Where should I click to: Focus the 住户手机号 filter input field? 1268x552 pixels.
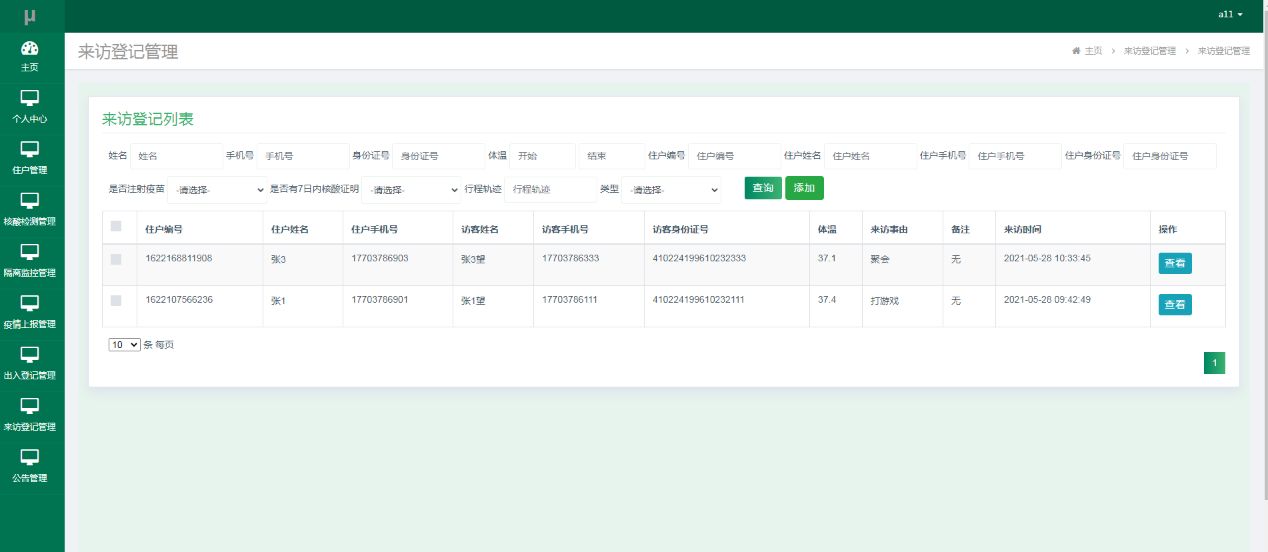[x=1015, y=156]
